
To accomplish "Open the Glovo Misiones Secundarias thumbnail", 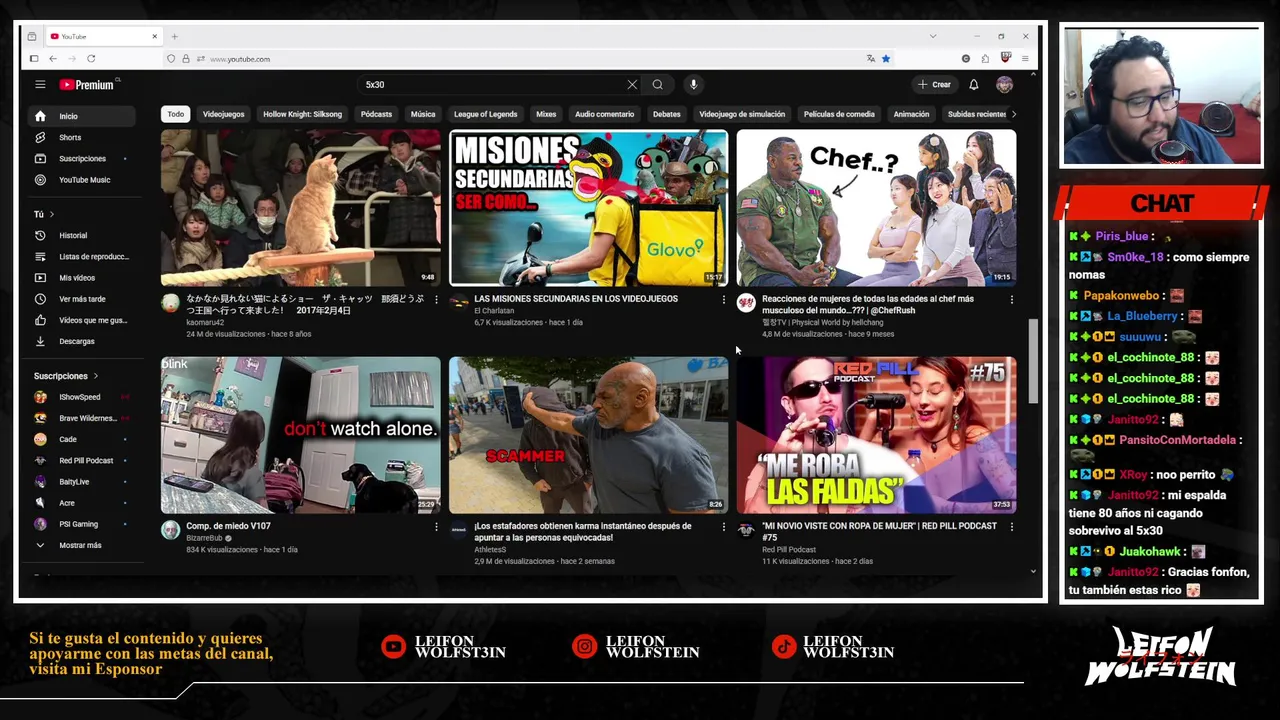I will [588, 208].
